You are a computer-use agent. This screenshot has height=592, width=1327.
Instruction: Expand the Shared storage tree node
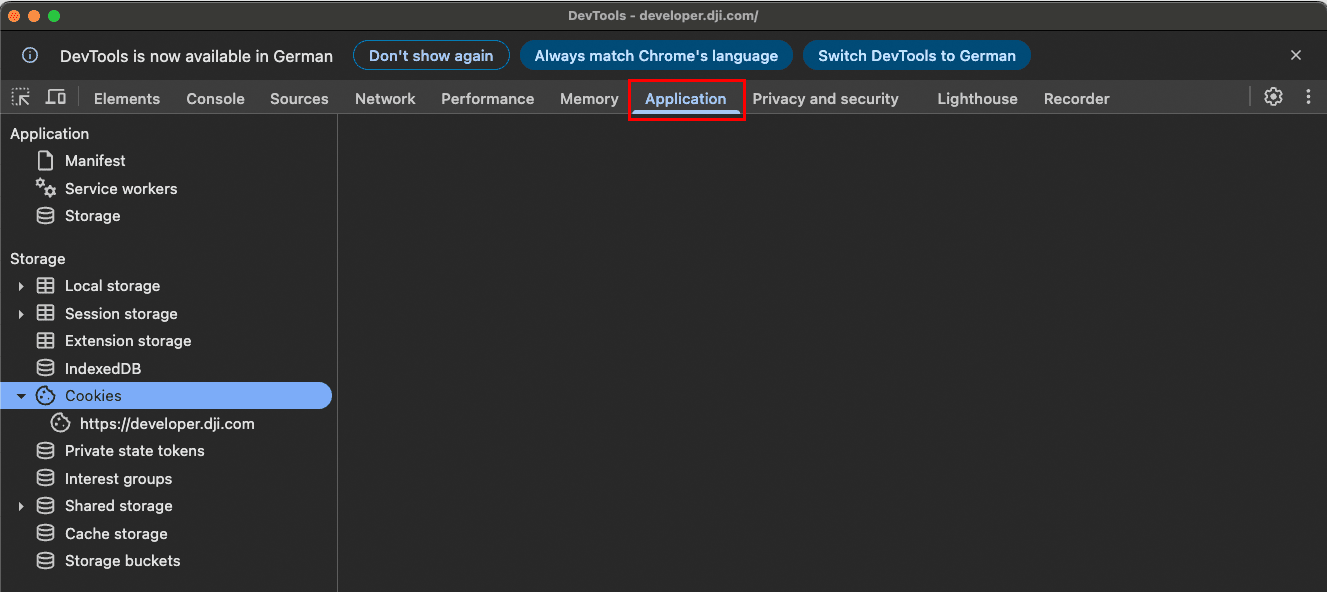[21, 506]
